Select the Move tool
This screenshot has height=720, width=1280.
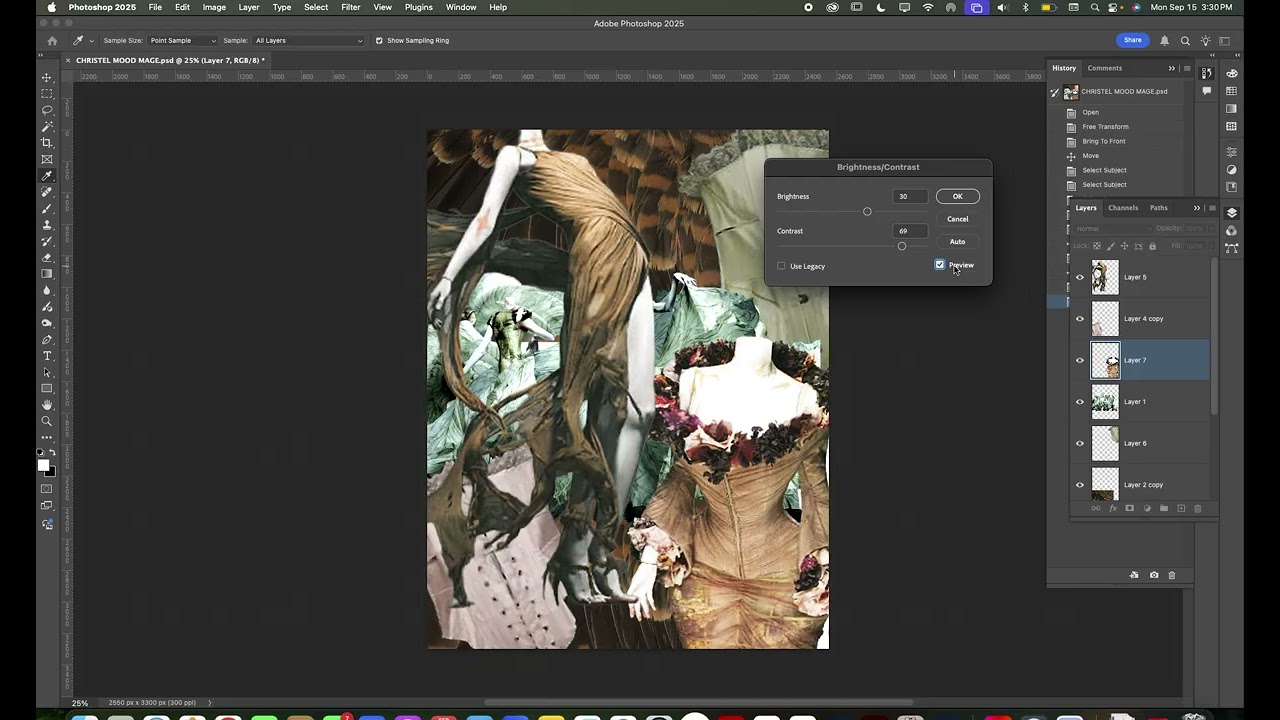[x=46, y=77]
